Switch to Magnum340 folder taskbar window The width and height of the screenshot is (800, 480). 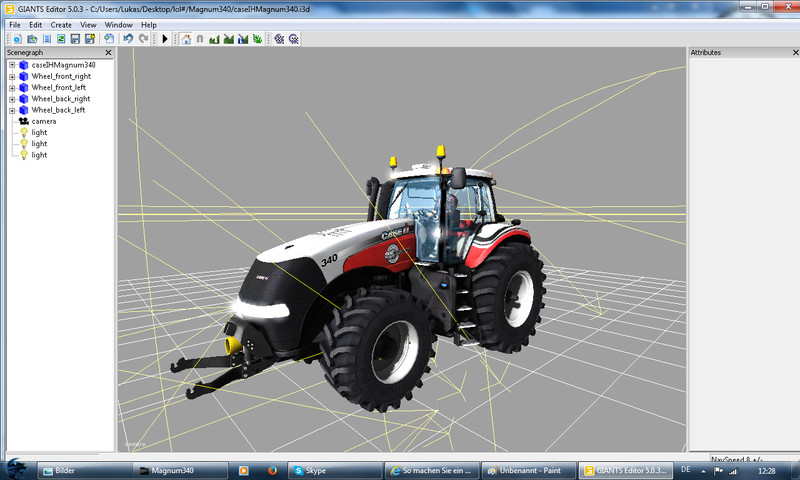[180, 471]
